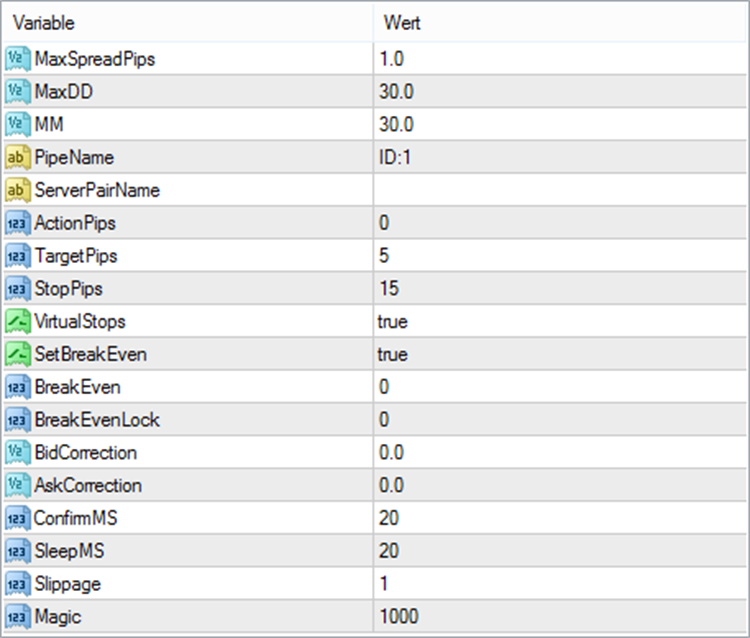Click the string icon next to ServerPairName
Screen dimensions: 750x638
[x=17, y=190]
